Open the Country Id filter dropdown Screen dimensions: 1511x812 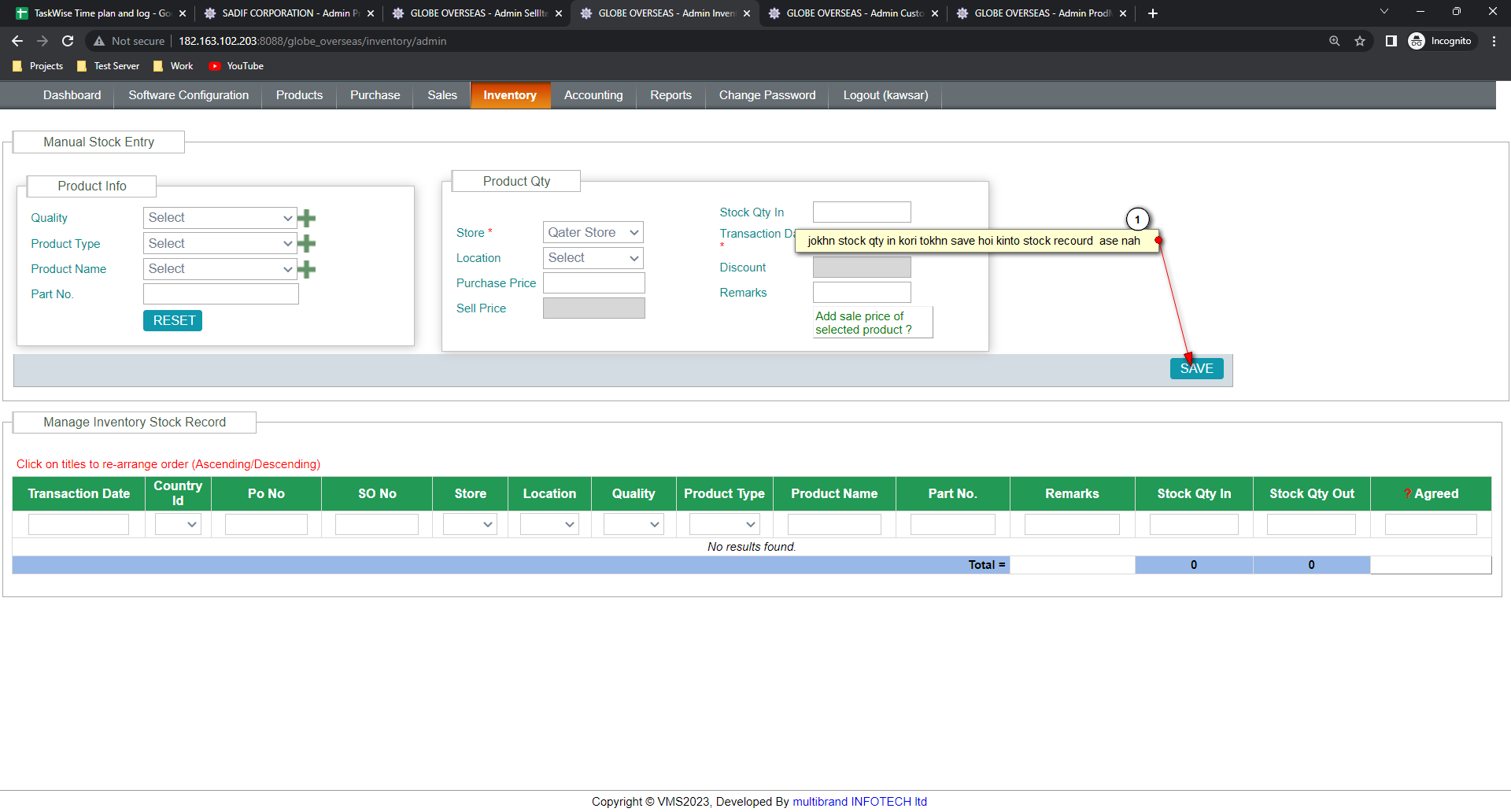click(x=178, y=524)
